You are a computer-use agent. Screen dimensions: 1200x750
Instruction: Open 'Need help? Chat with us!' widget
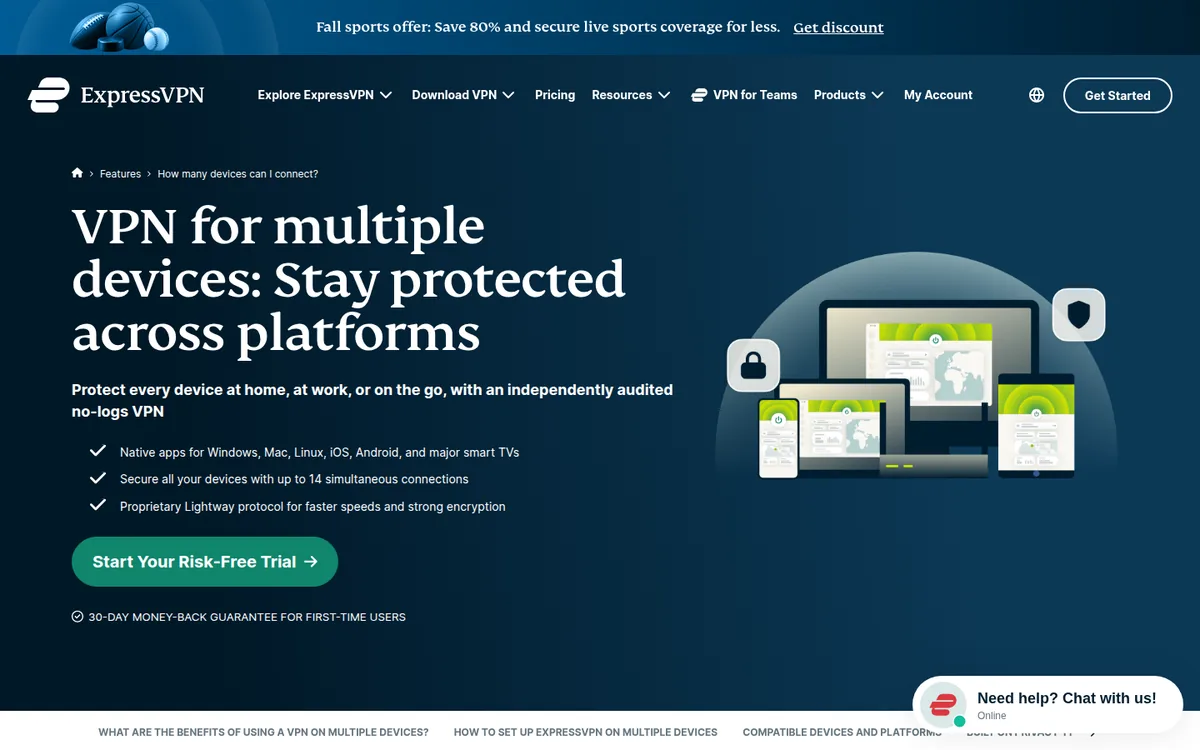(1047, 705)
